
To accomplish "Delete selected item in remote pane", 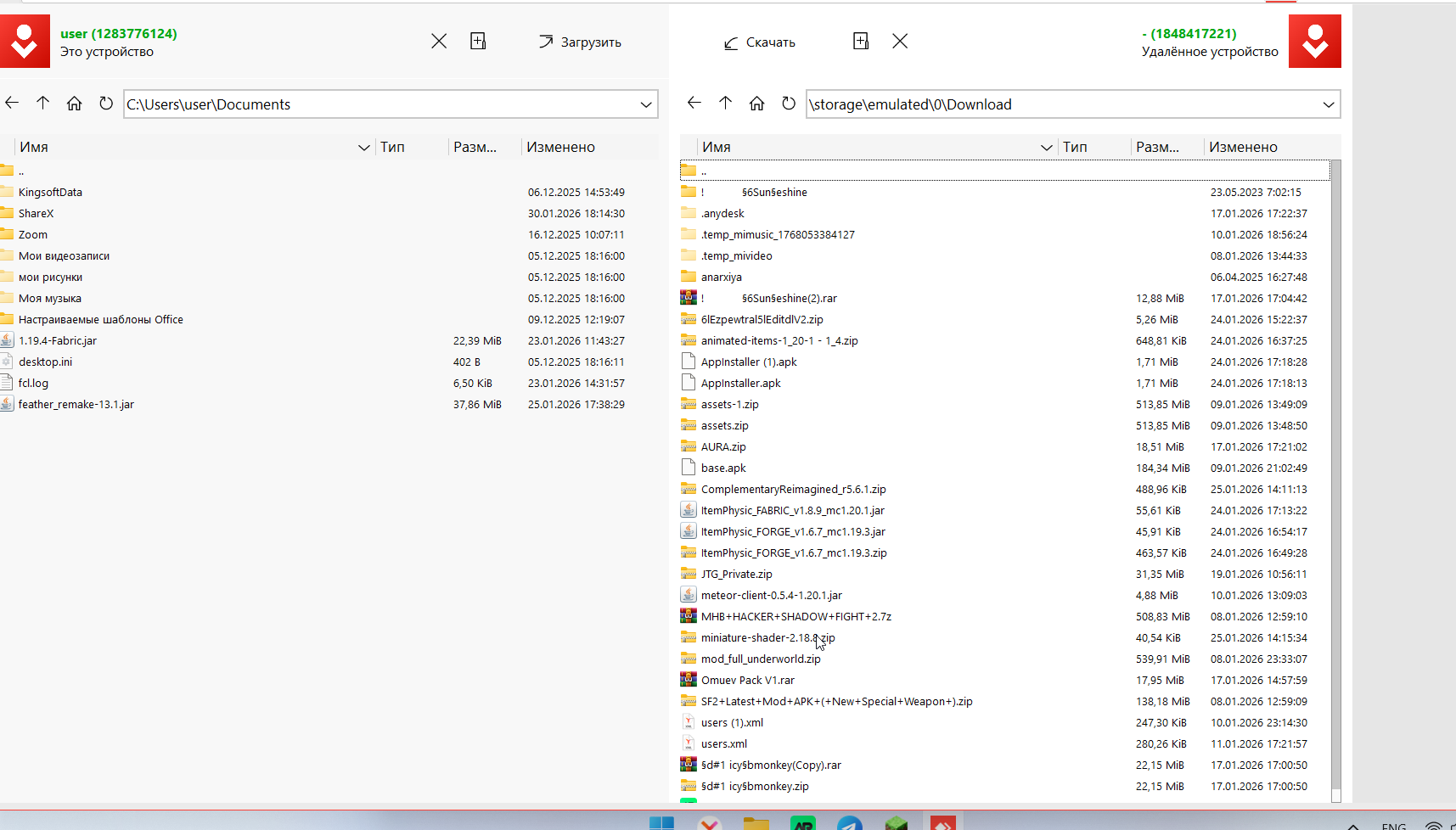I will point(901,42).
